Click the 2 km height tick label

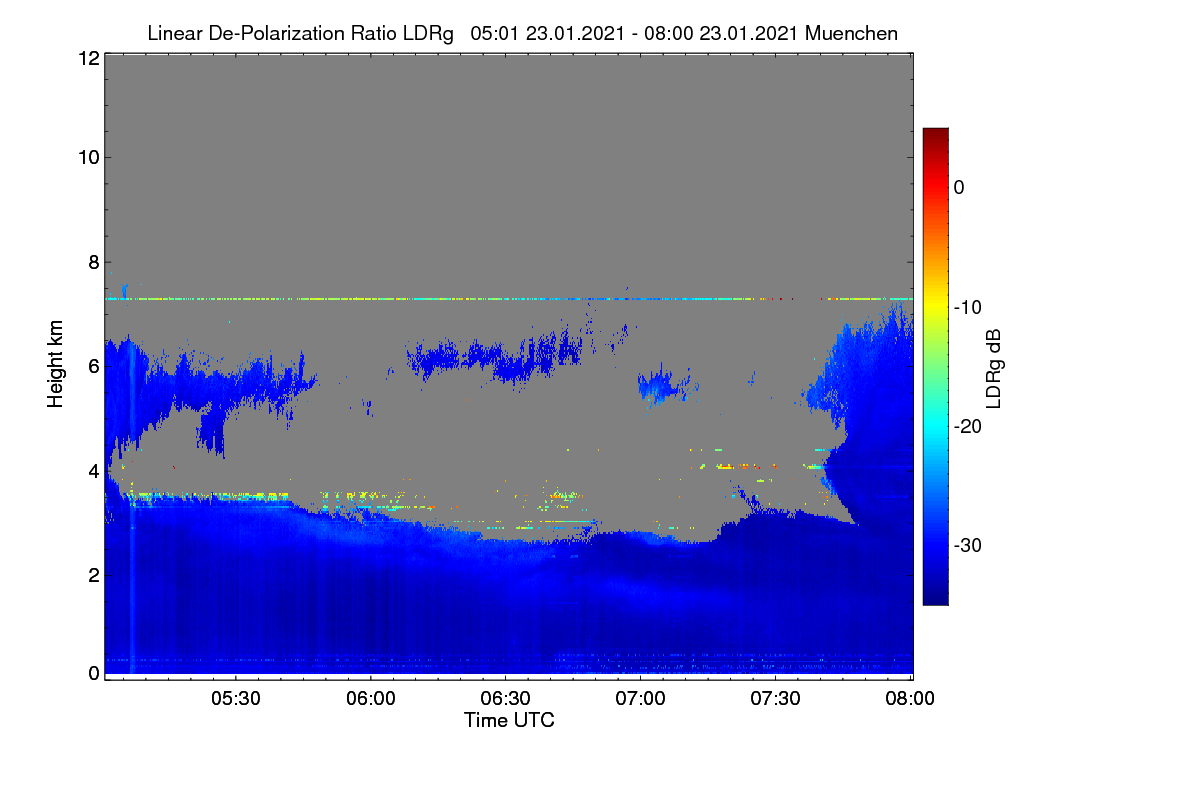[92, 575]
